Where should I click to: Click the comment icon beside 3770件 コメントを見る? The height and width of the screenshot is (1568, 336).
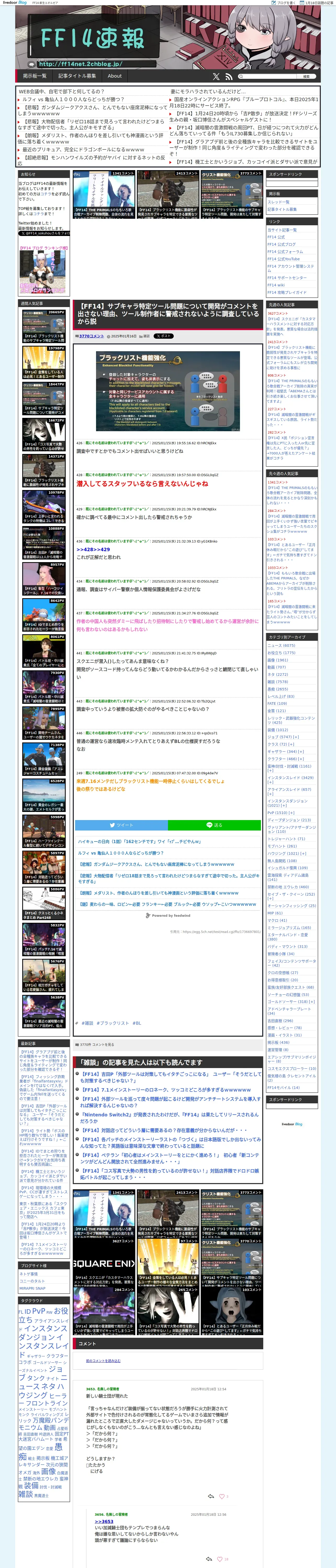click(x=77, y=1045)
